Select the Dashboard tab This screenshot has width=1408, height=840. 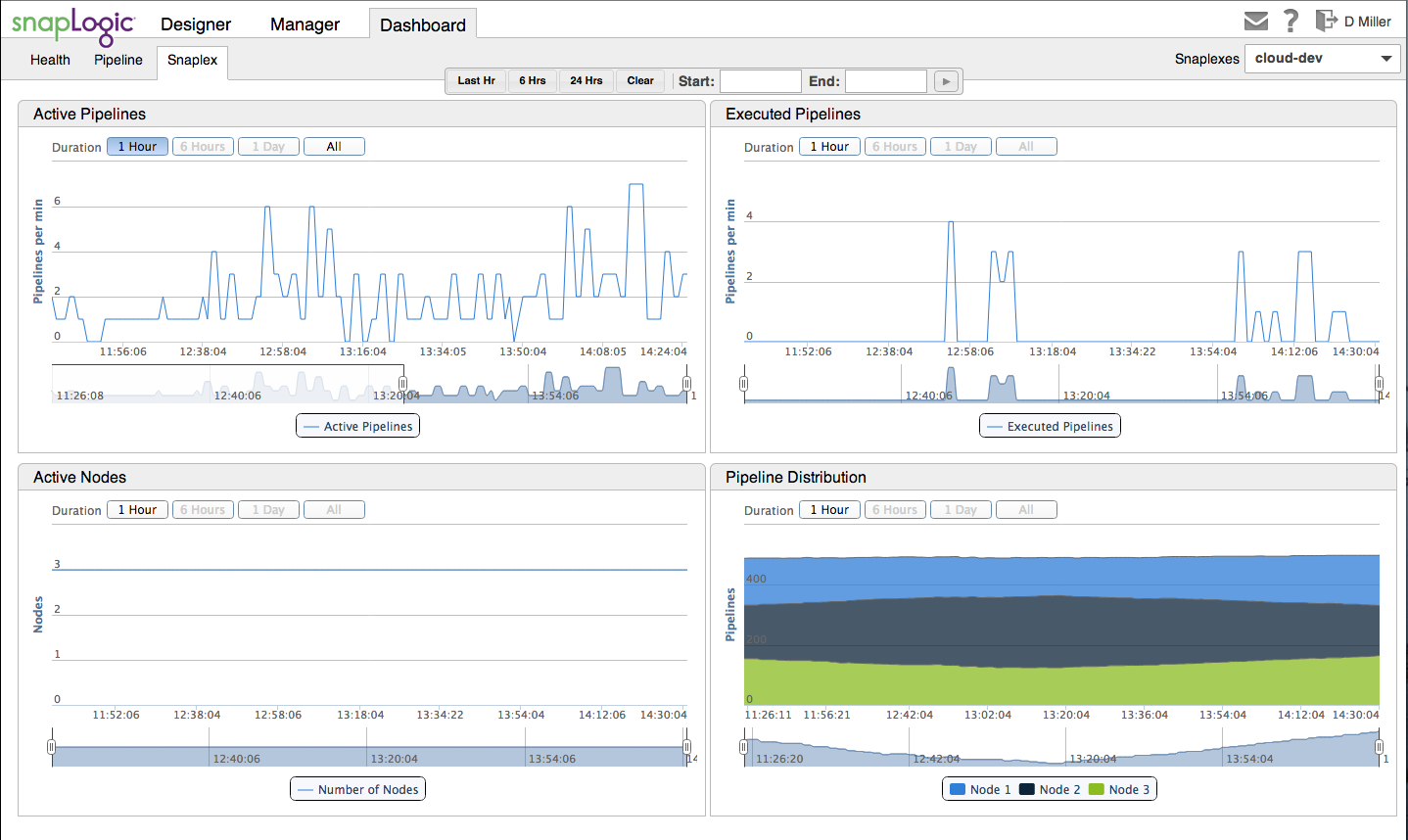[x=423, y=24]
